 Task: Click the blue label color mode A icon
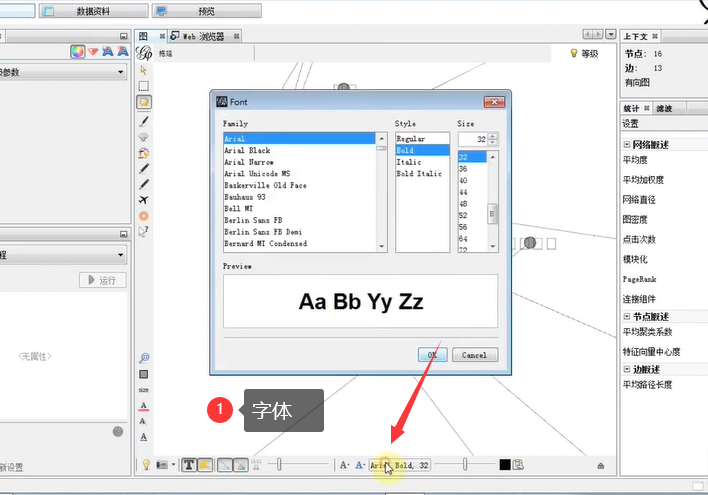360,465
